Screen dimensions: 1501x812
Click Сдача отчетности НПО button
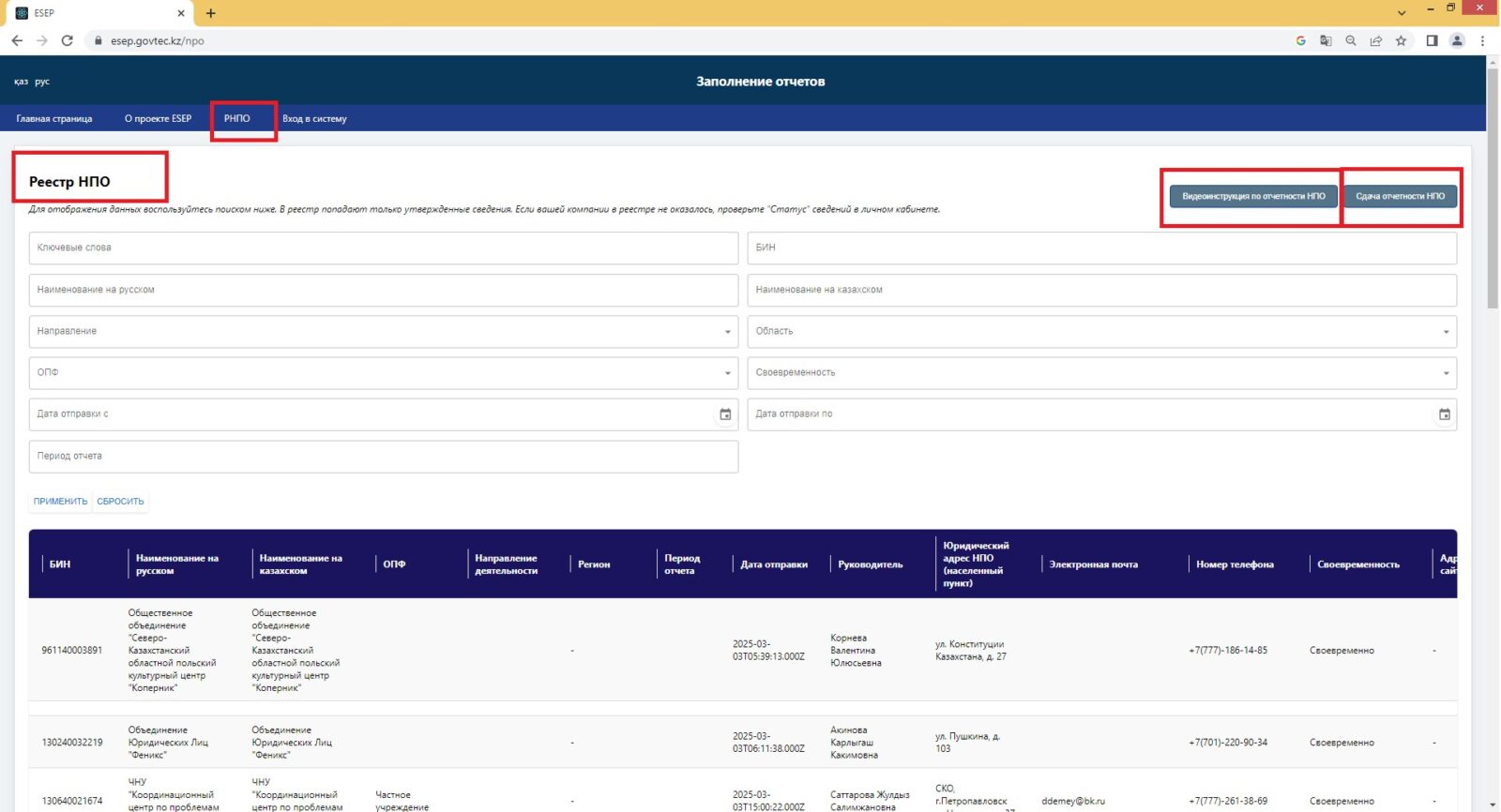tap(1400, 196)
